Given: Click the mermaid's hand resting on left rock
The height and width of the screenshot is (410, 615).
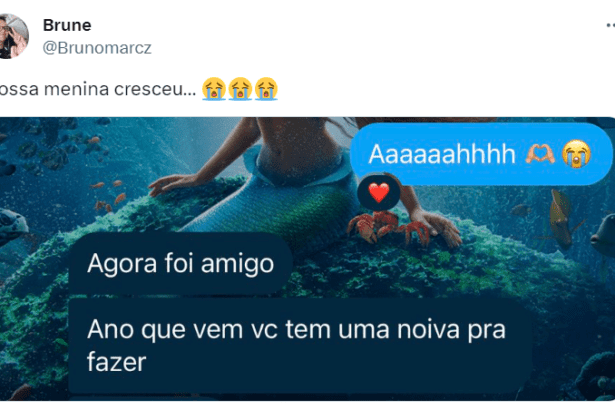Looking at the screenshot, I should click(x=167, y=184).
